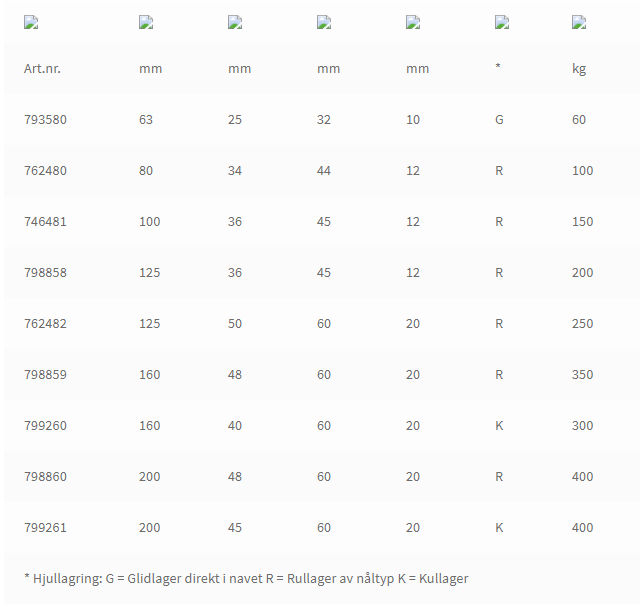The width and height of the screenshot is (644, 612).
Task: Select article number 762480
Action: pyautogui.click(x=45, y=171)
